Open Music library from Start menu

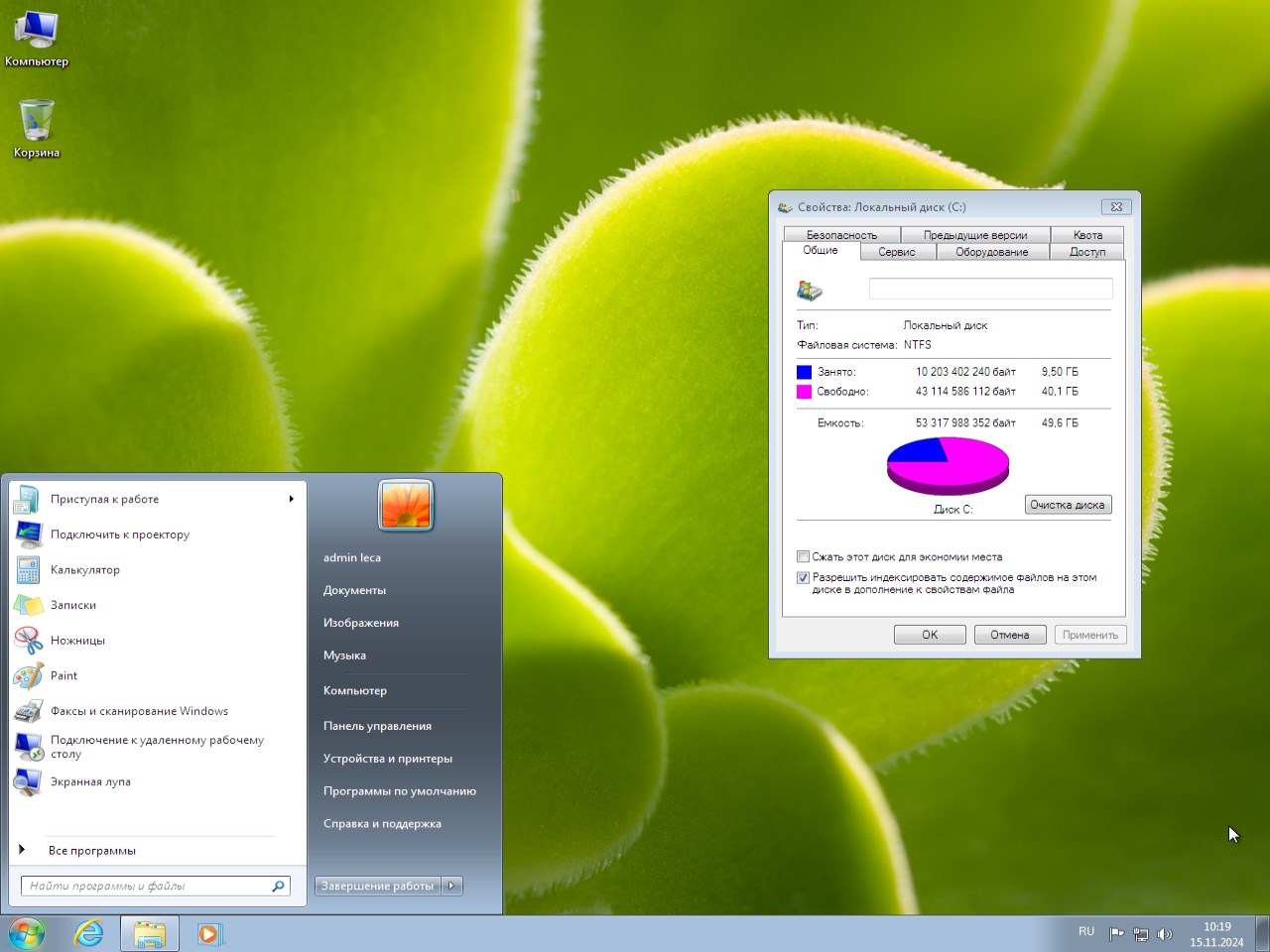point(344,655)
